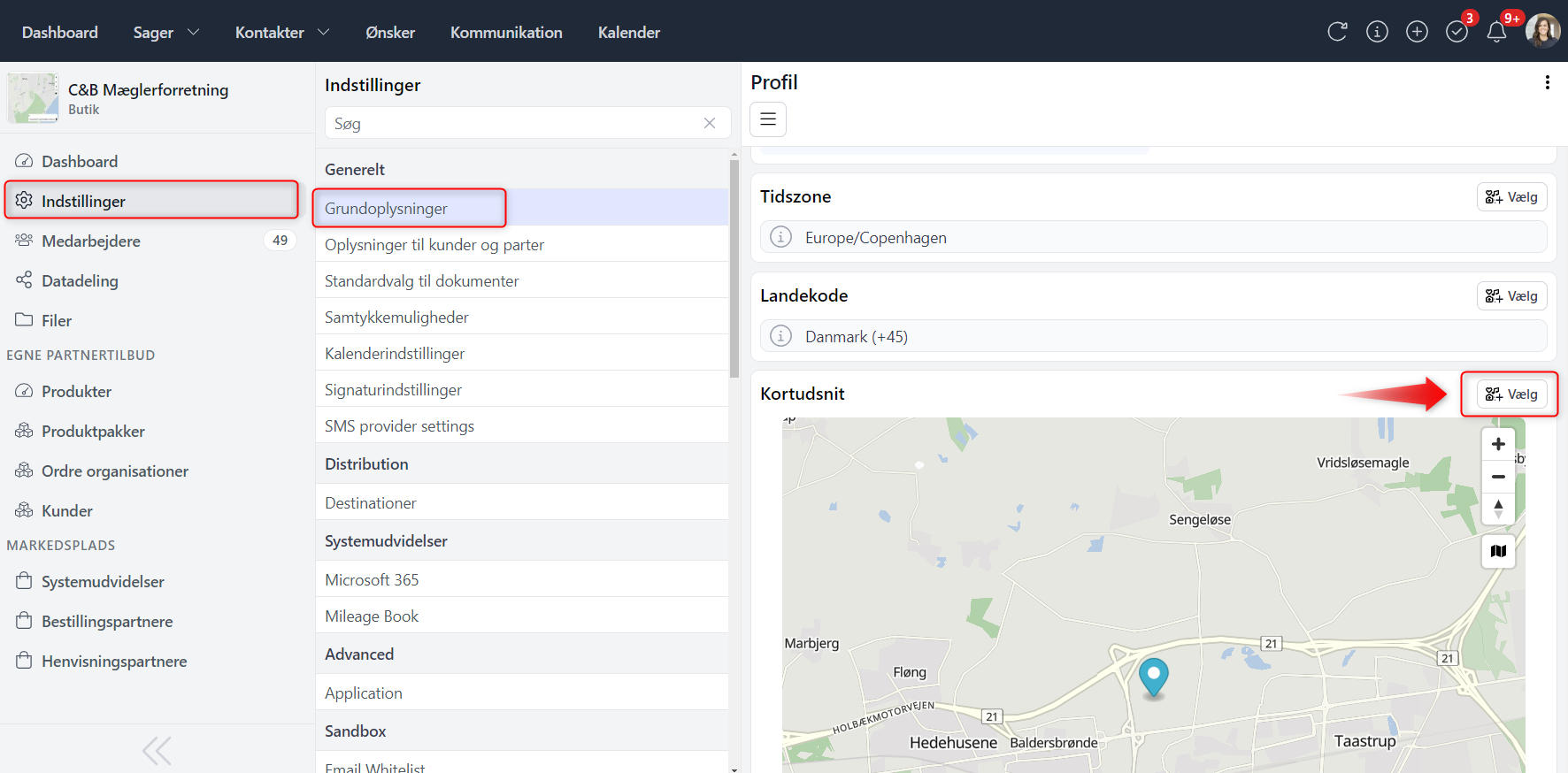
Task: Open tasks checkmark icon with badge
Action: (1457, 32)
